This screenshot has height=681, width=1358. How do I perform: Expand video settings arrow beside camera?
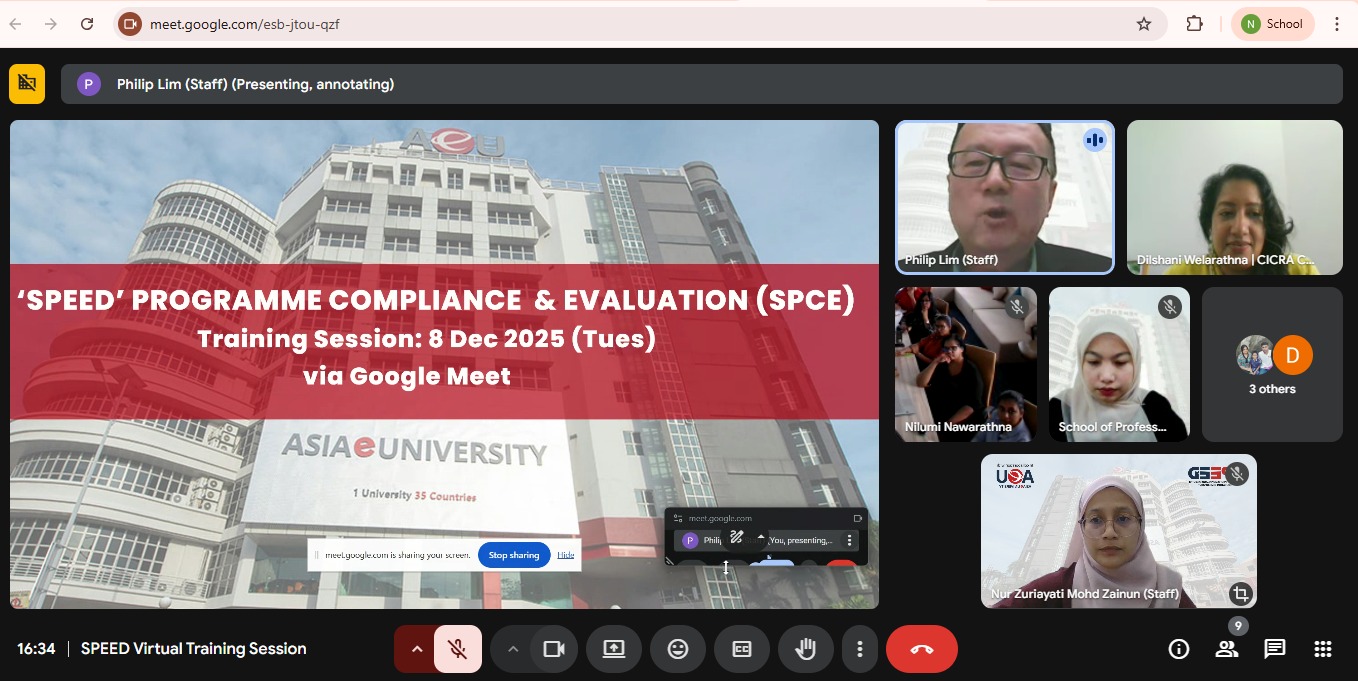coord(513,649)
